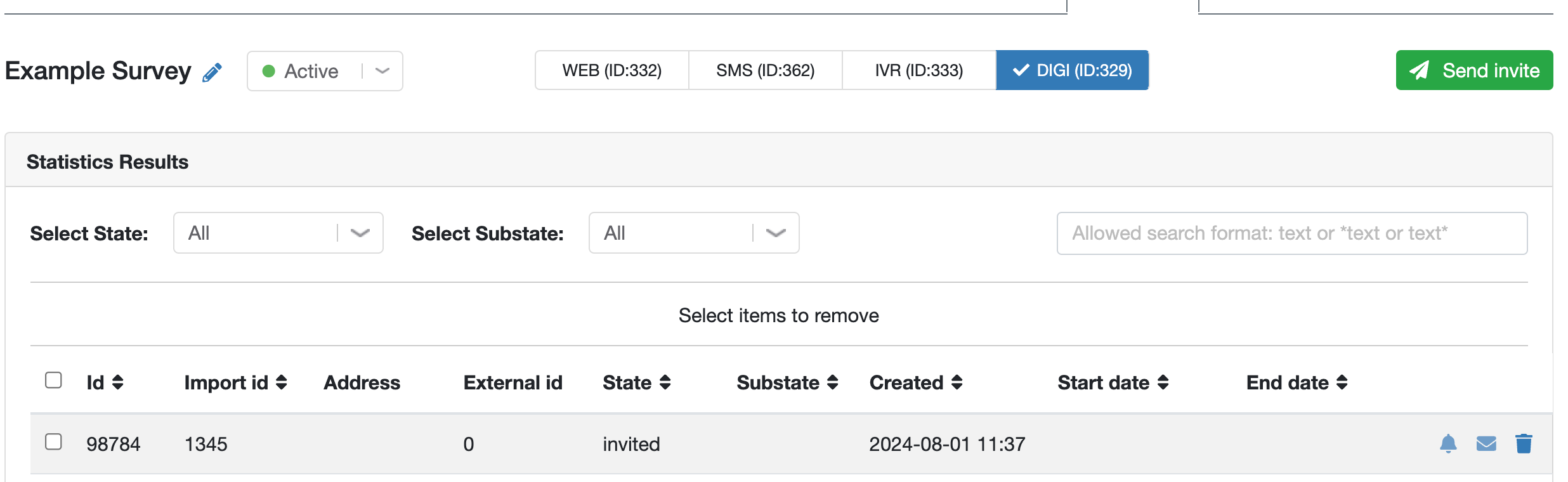Switch to IVR (ID:333) tab
1568x482 pixels.
(919, 70)
